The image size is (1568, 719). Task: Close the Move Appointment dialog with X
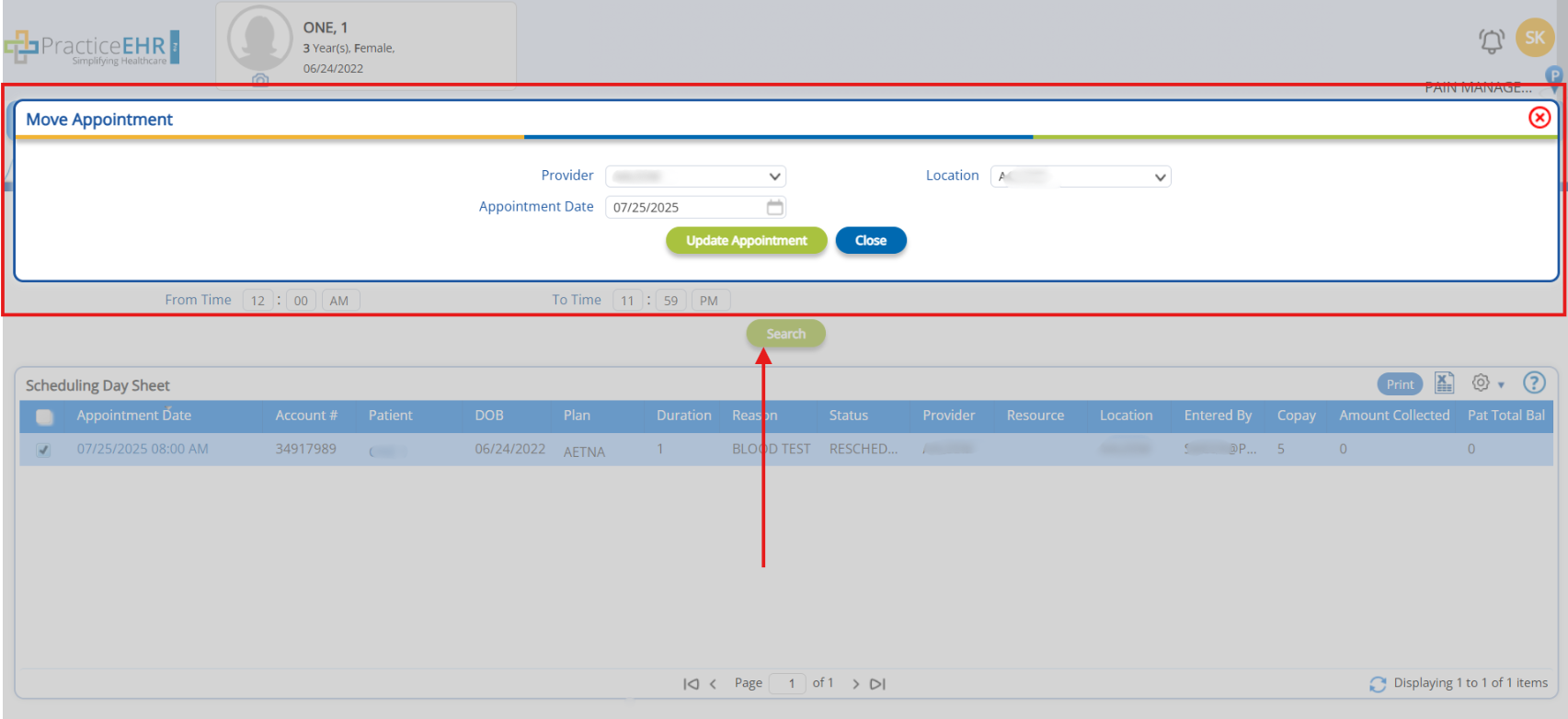(1539, 118)
